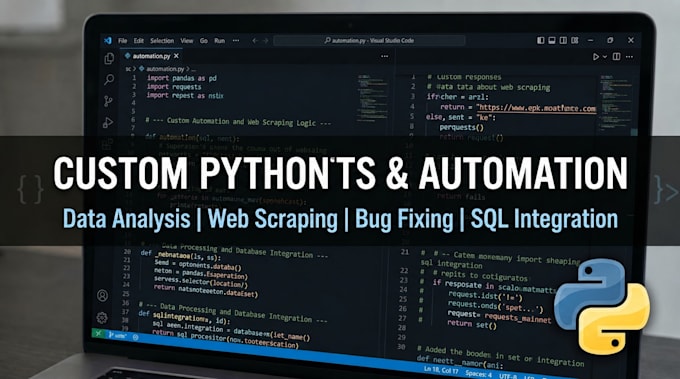Screen dimensions: 680x379
Task: Open the Manage gear icon in the activity bar
Action: (x=102, y=317)
